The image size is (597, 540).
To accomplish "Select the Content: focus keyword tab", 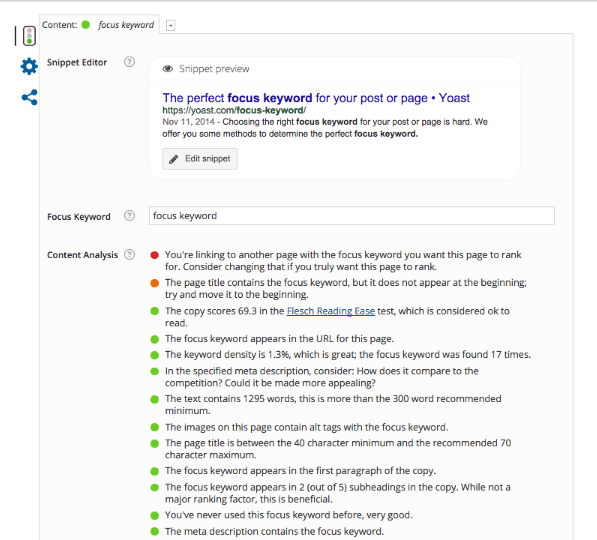I will click(99, 25).
